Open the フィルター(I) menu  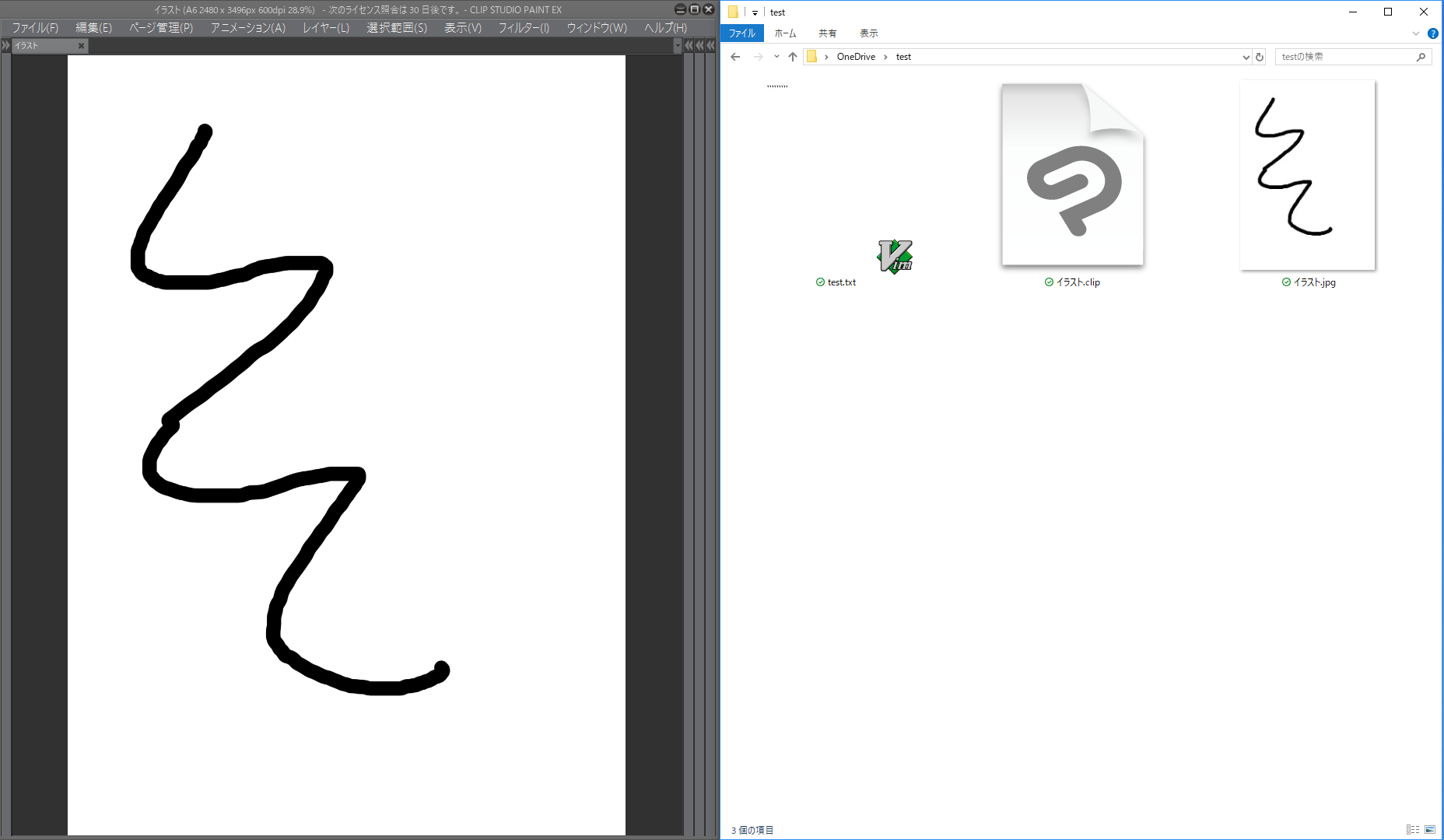pos(524,28)
